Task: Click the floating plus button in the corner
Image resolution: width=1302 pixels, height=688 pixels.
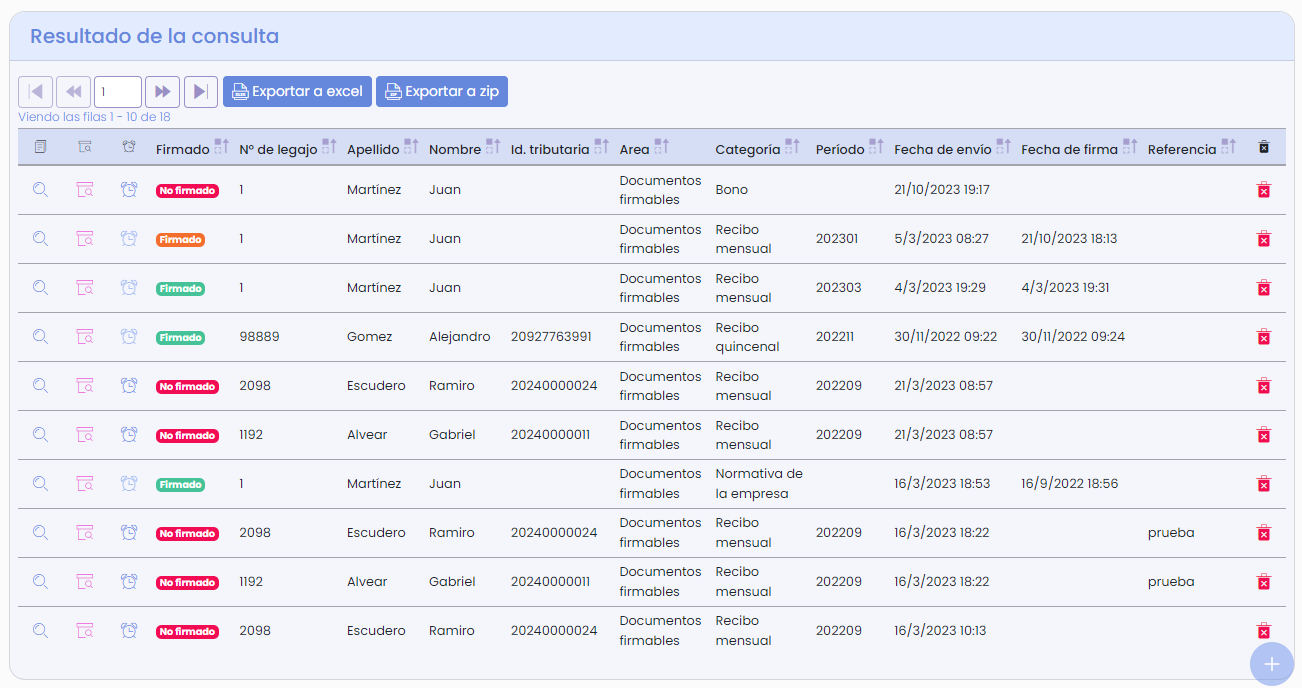Action: [1271, 663]
